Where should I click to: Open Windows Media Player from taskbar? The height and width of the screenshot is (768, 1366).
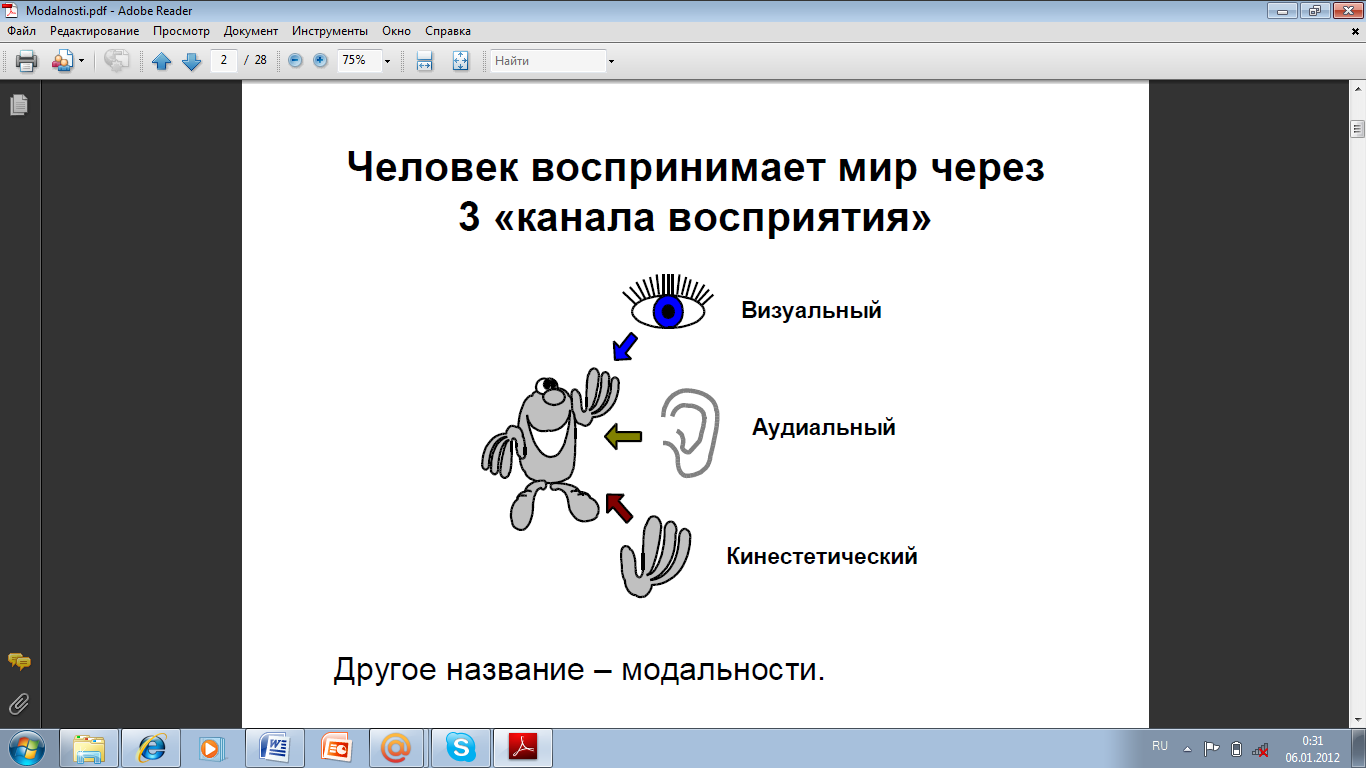tap(213, 748)
